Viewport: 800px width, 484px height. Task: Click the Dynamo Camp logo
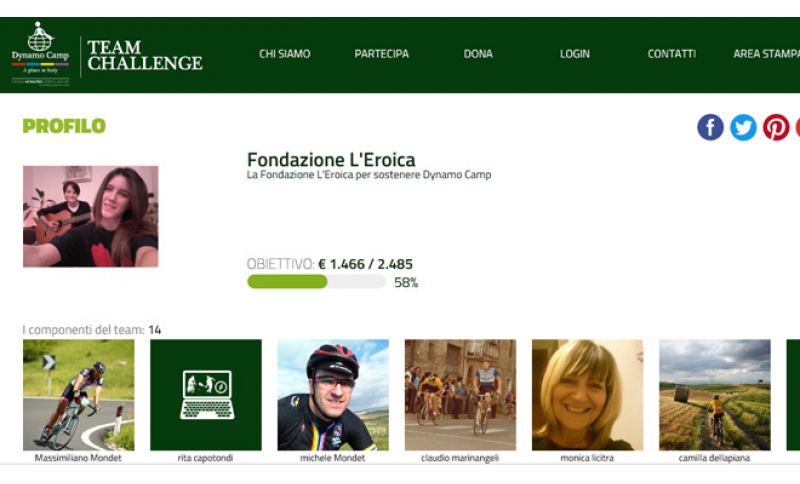pyautogui.click(x=40, y=54)
